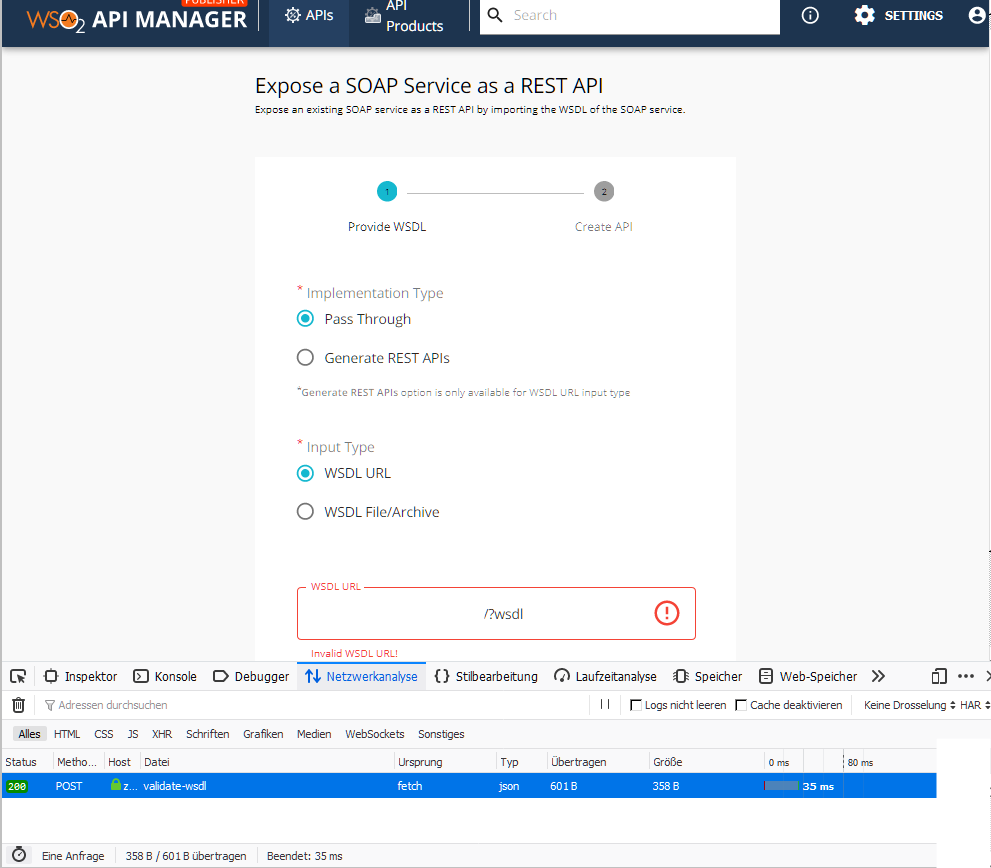Switch to the XHR request filter tab
Viewport: 991px width, 868px height.
(x=161, y=733)
